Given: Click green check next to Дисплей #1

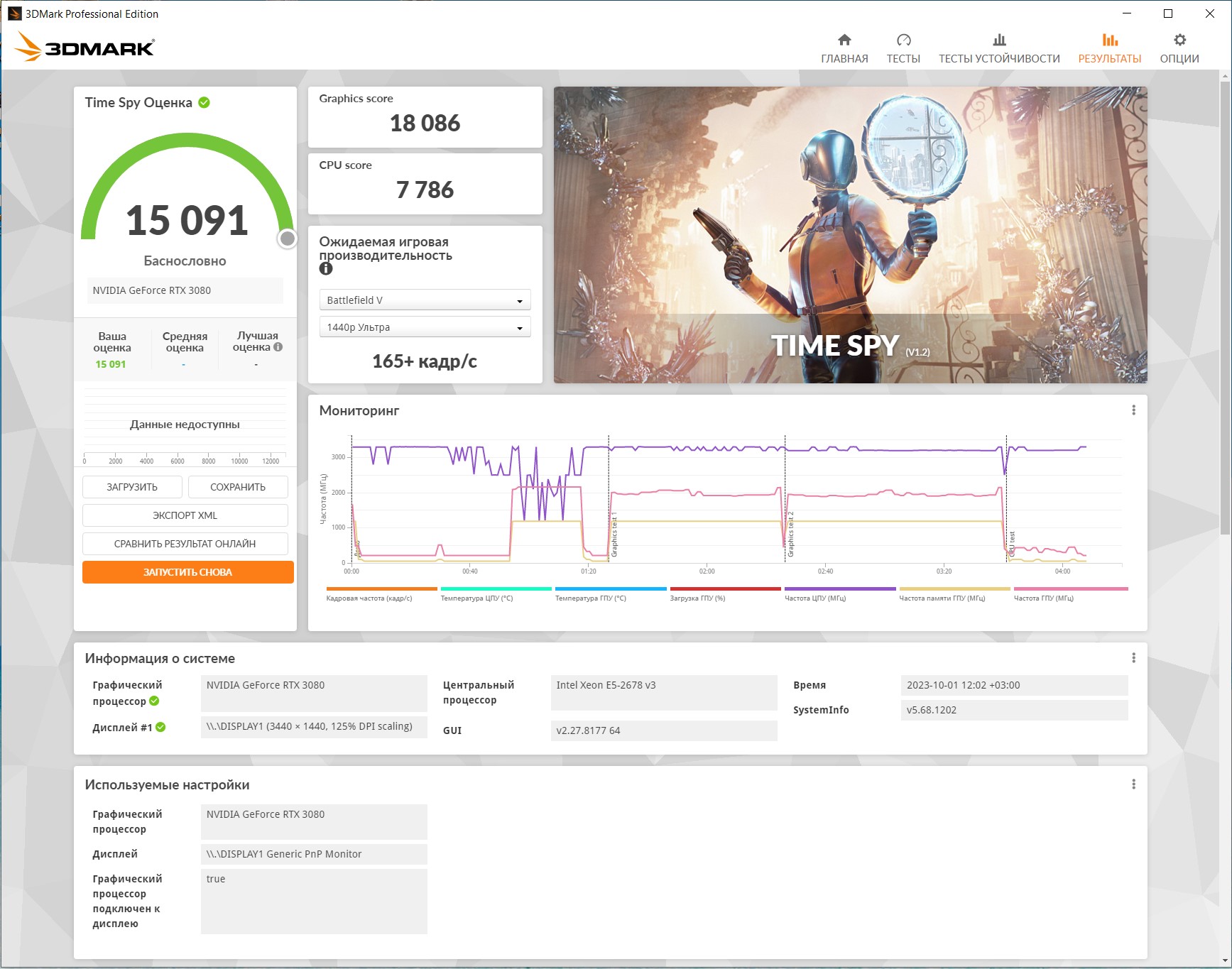Looking at the screenshot, I should 160,727.
